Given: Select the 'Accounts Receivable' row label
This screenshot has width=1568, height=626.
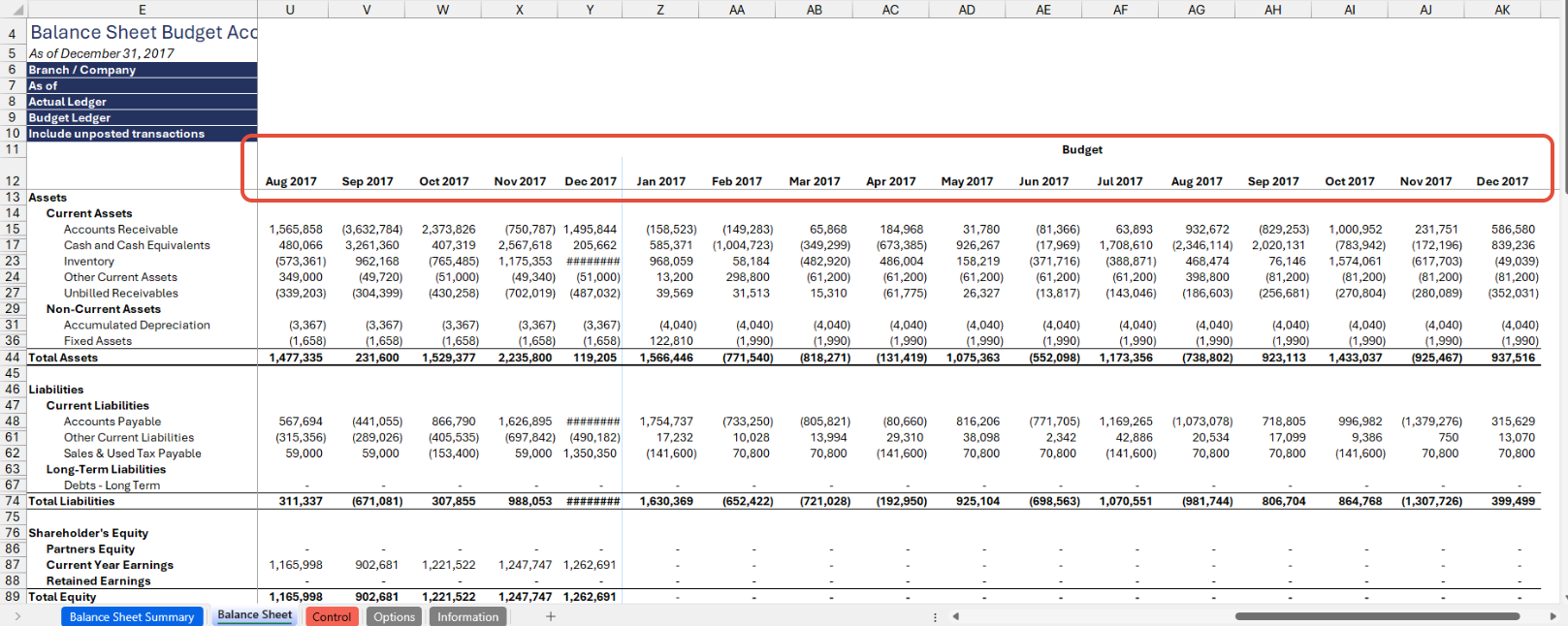Looking at the screenshot, I should 121,230.
